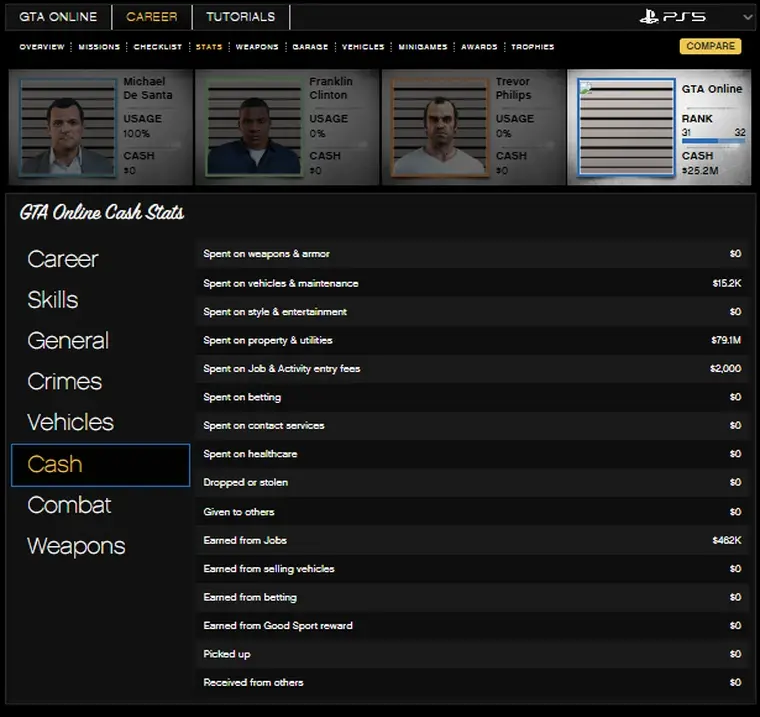Open the Crimes stats category

(x=64, y=382)
